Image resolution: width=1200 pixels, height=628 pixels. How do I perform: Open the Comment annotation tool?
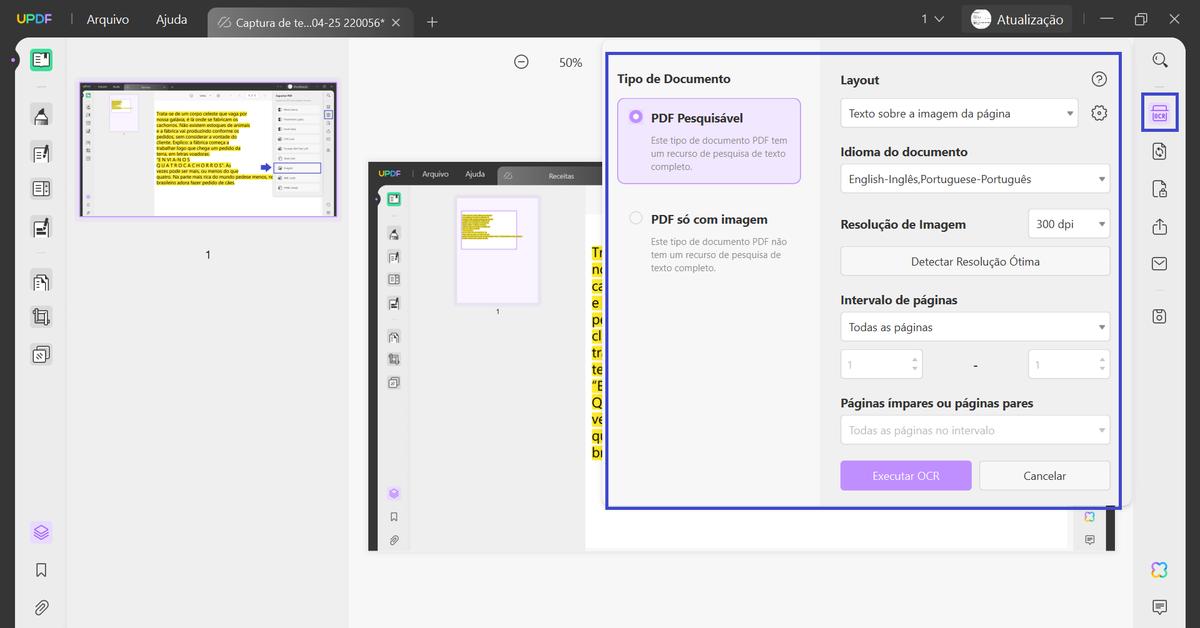[40, 113]
